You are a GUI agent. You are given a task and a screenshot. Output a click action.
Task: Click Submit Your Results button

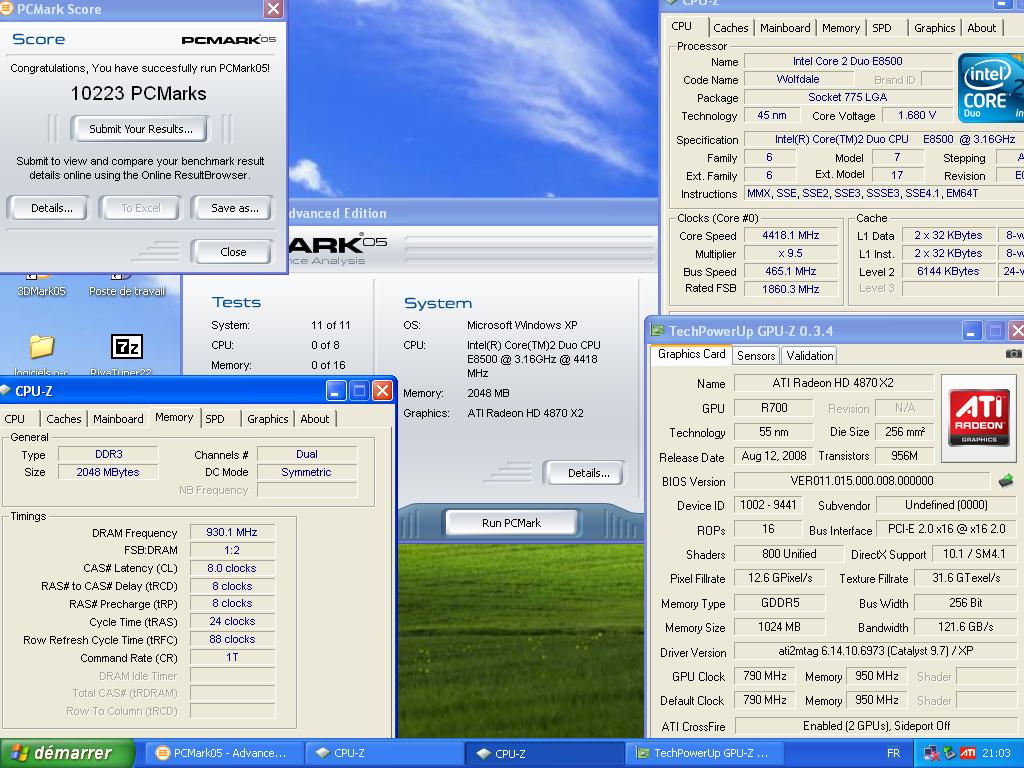[x=141, y=129]
